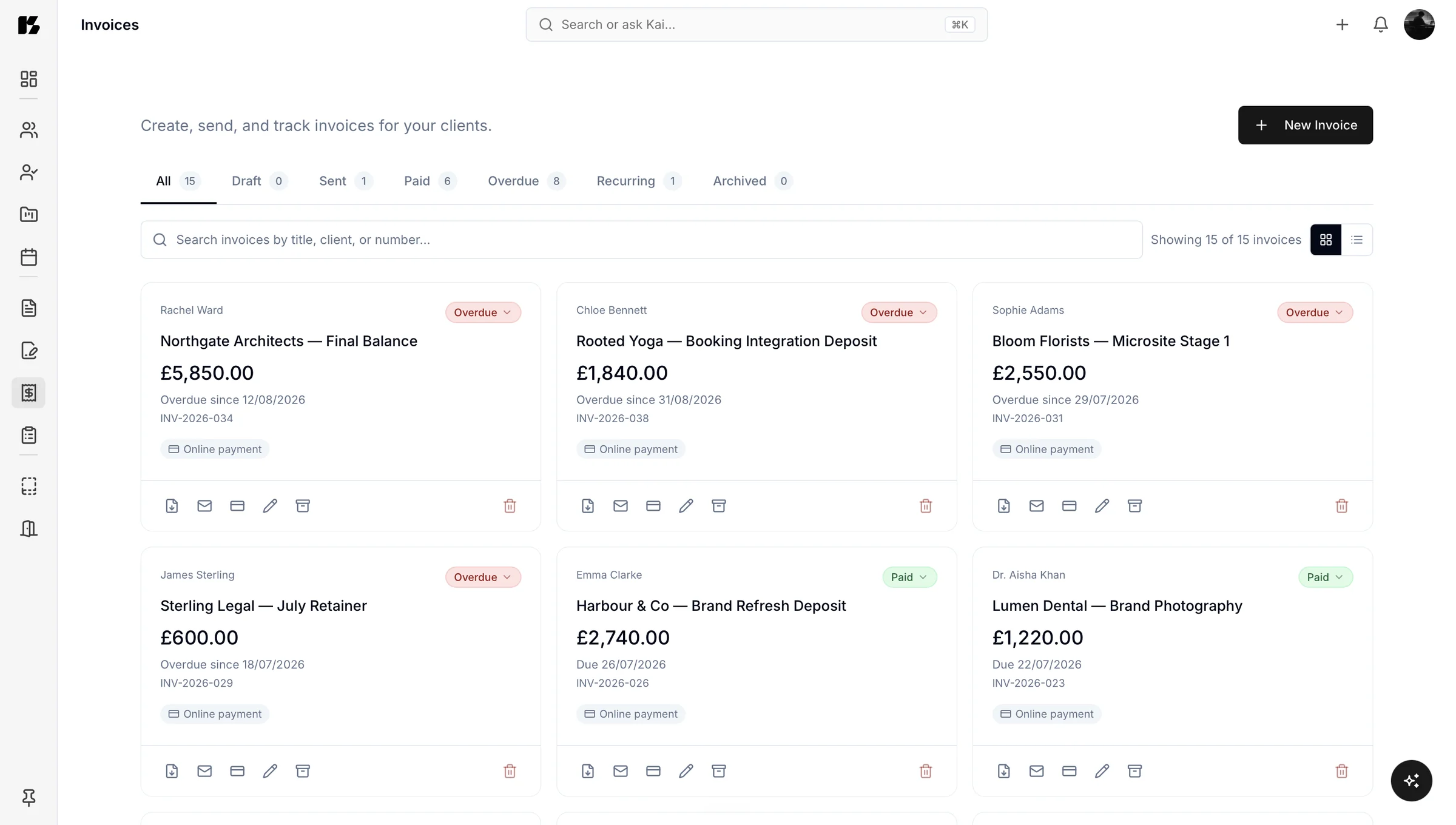Open the user profile avatar
1456x825 pixels.
point(1419,25)
